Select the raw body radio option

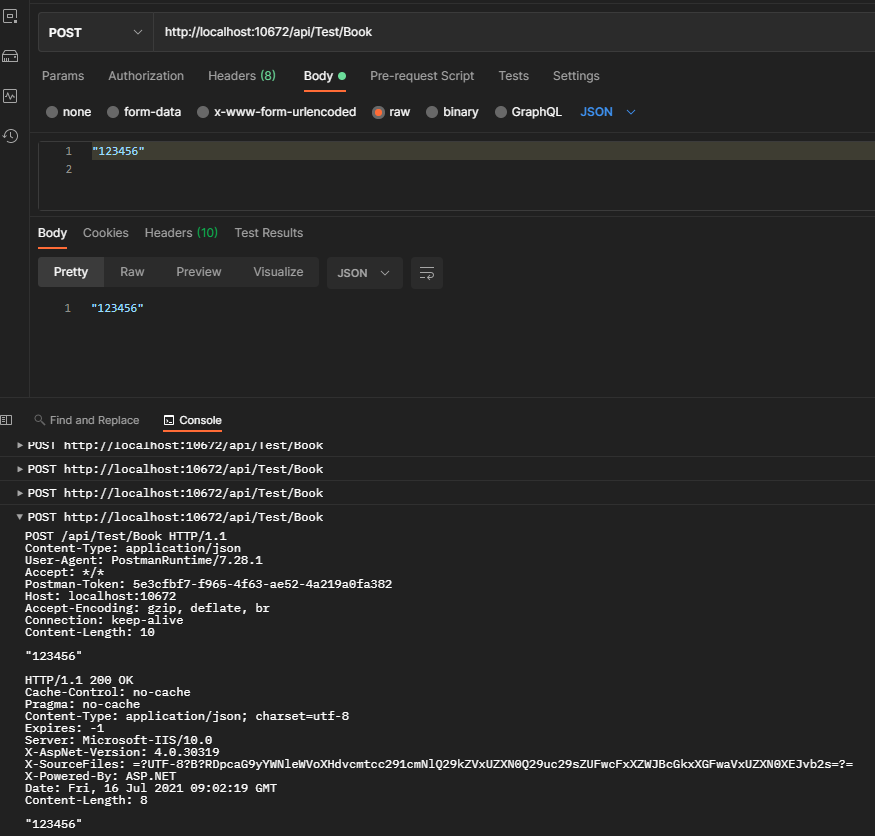click(378, 112)
